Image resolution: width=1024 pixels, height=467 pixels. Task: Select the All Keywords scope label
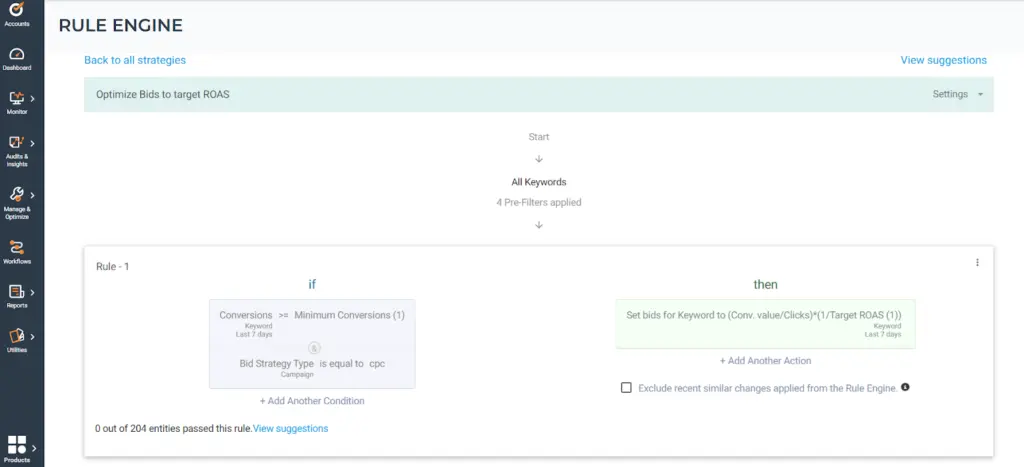[539, 182]
